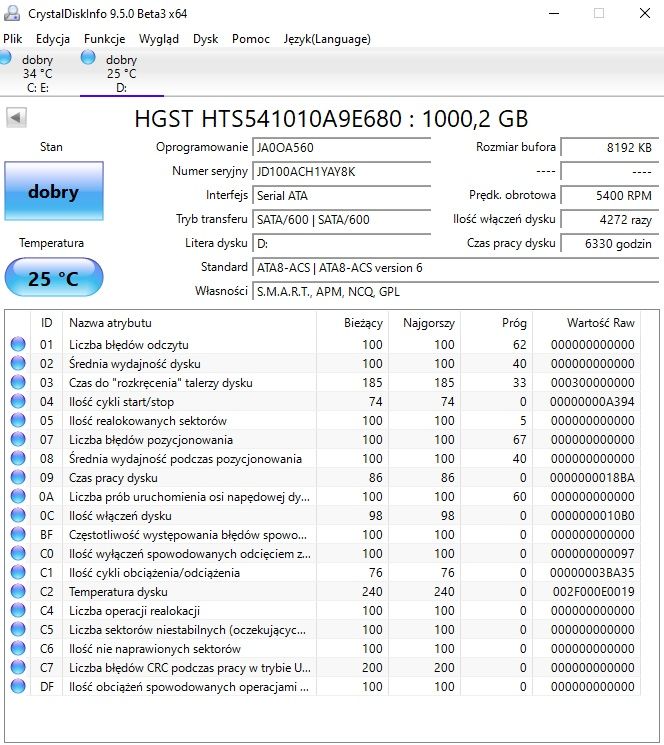Click the drive letter field D:
The width and height of the screenshot is (664, 745).
(x=341, y=244)
